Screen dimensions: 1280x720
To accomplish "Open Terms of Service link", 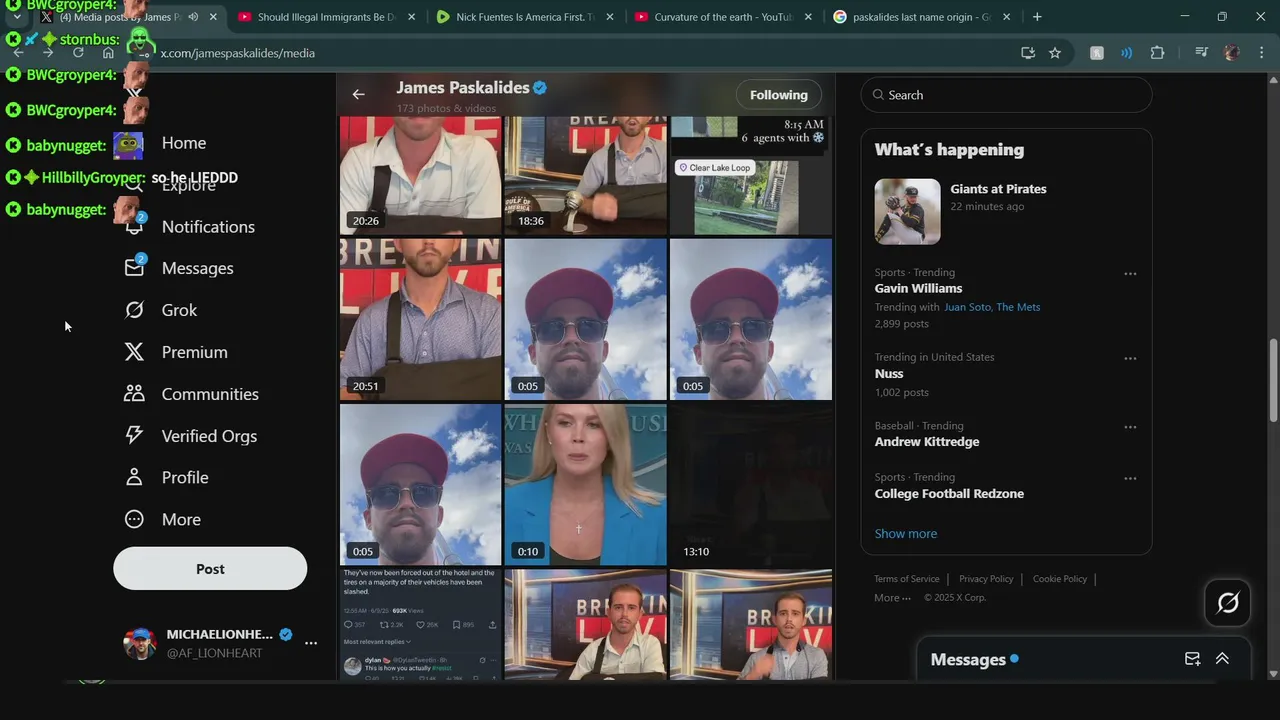I will pyautogui.click(x=907, y=579).
